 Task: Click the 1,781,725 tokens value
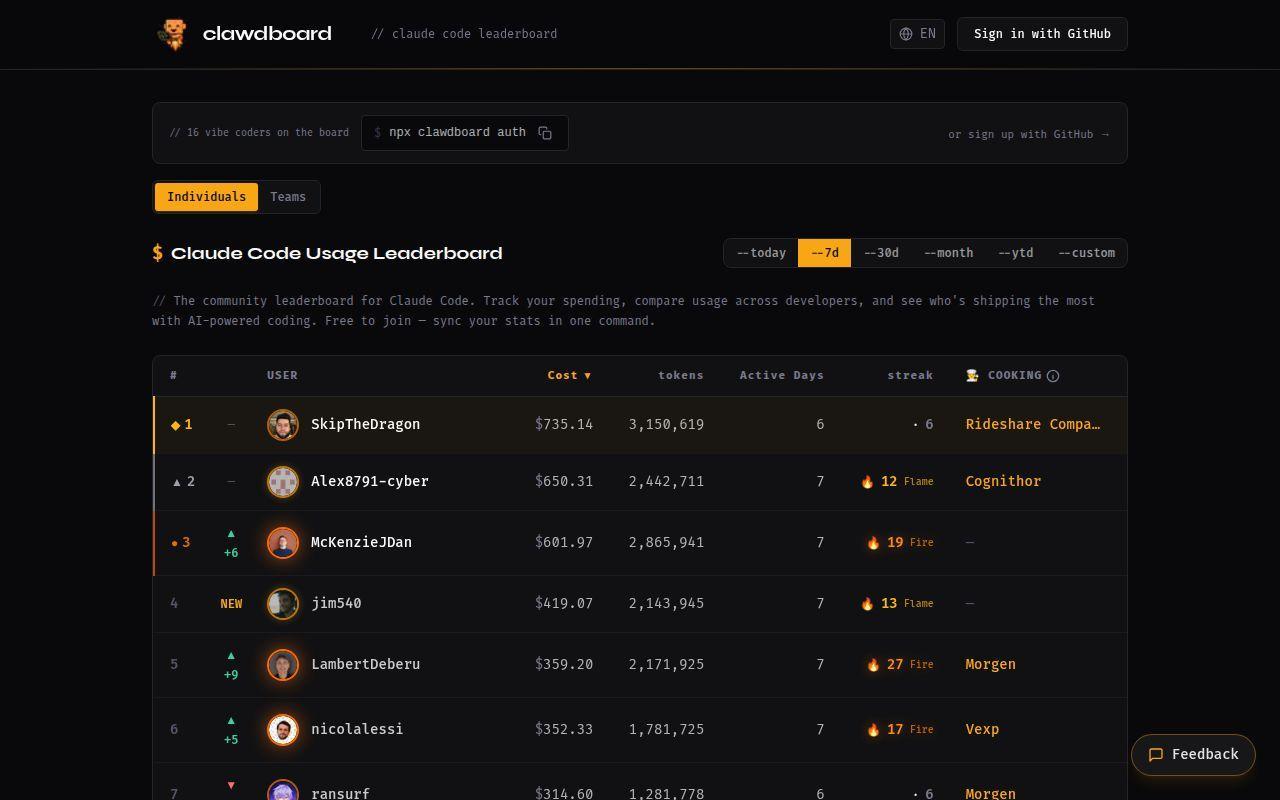coord(666,730)
